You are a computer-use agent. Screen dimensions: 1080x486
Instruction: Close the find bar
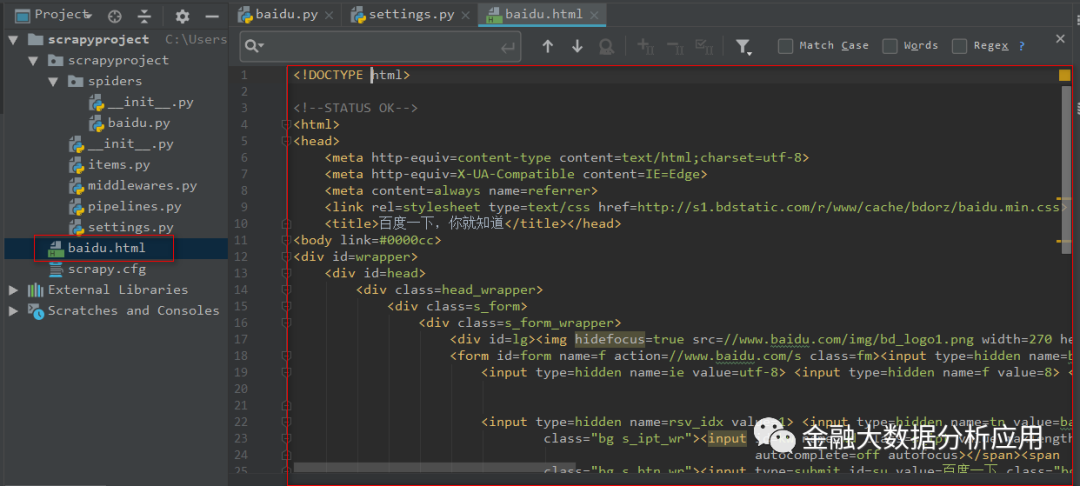[x=1060, y=39]
